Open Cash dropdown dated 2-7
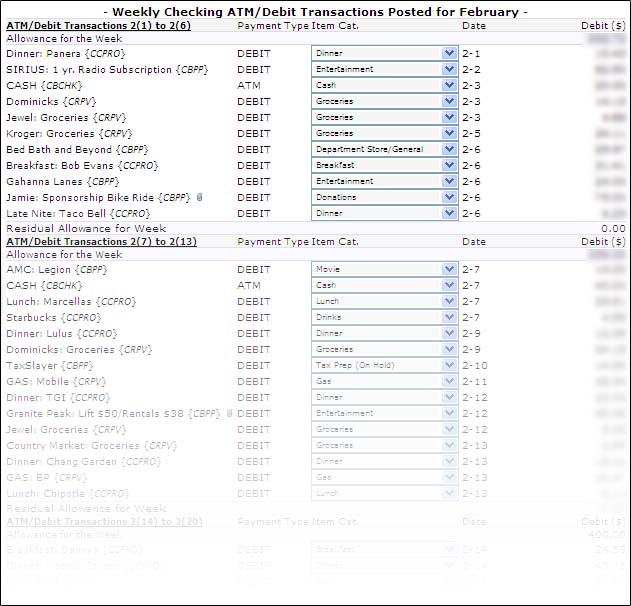The image size is (631, 606). point(384,285)
